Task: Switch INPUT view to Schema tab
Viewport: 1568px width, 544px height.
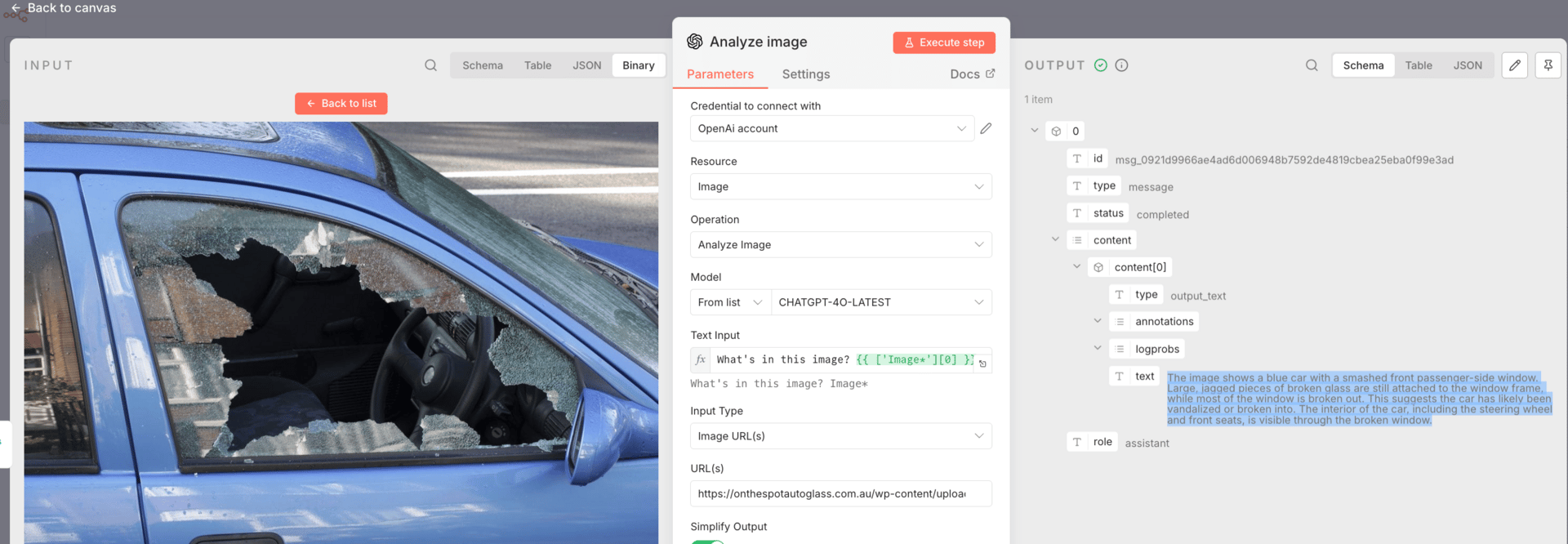Action: pyautogui.click(x=483, y=65)
